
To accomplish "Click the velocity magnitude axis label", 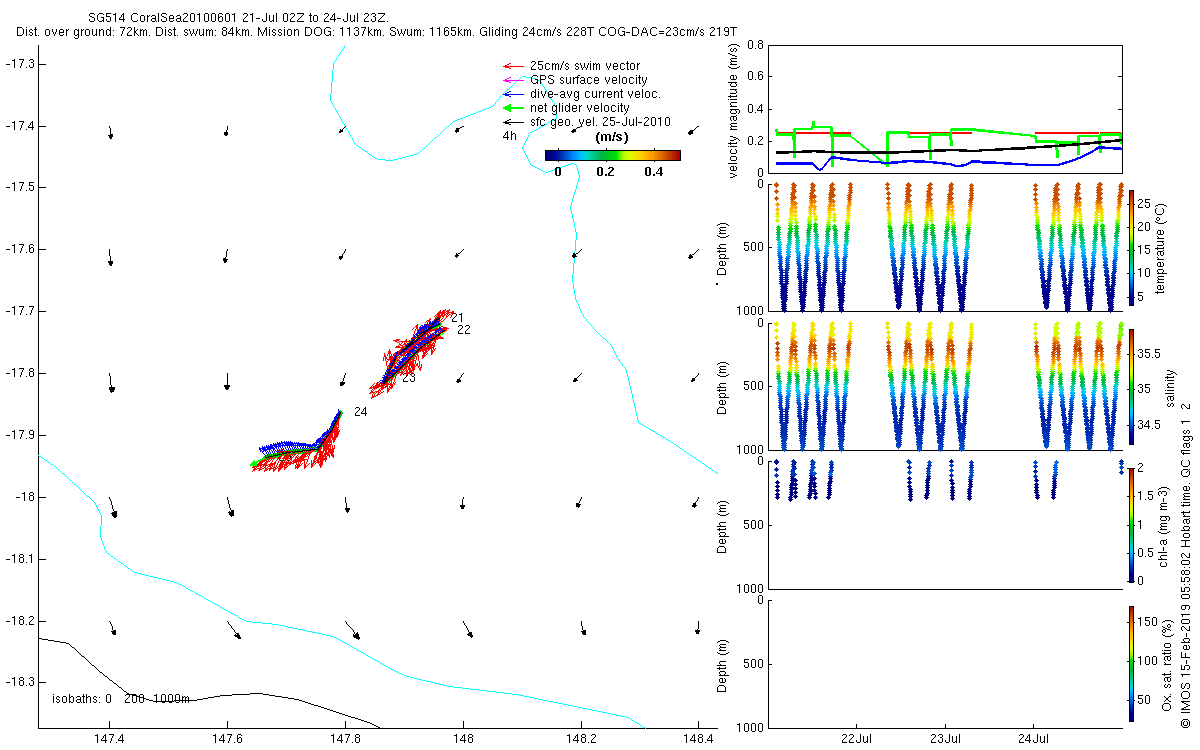I will tap(734, 112).
